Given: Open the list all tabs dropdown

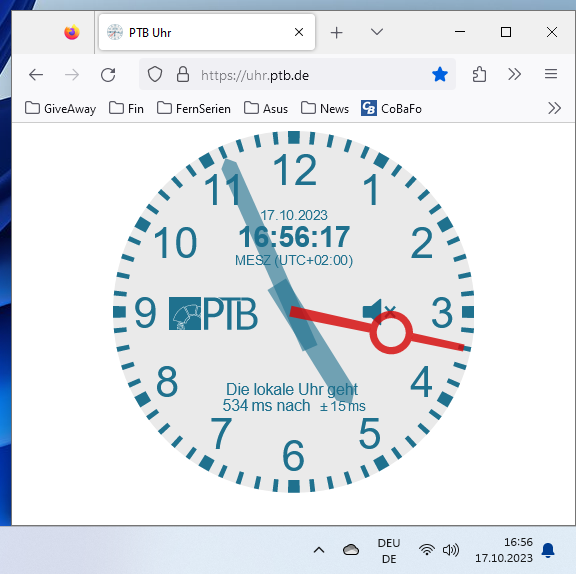Looking at the screenshot, I should pyautogui.click(x=377, y=32).
